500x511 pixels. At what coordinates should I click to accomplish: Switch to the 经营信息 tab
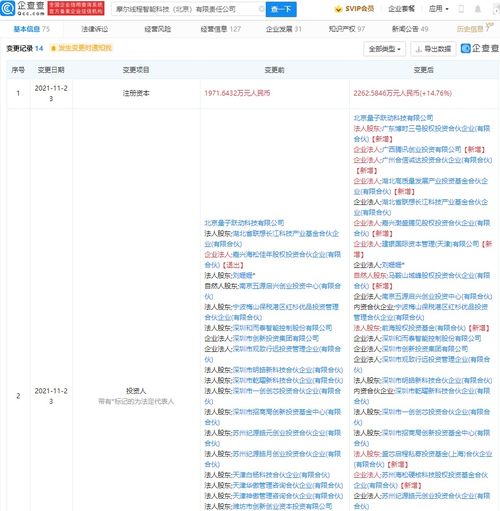pos(221,29)
